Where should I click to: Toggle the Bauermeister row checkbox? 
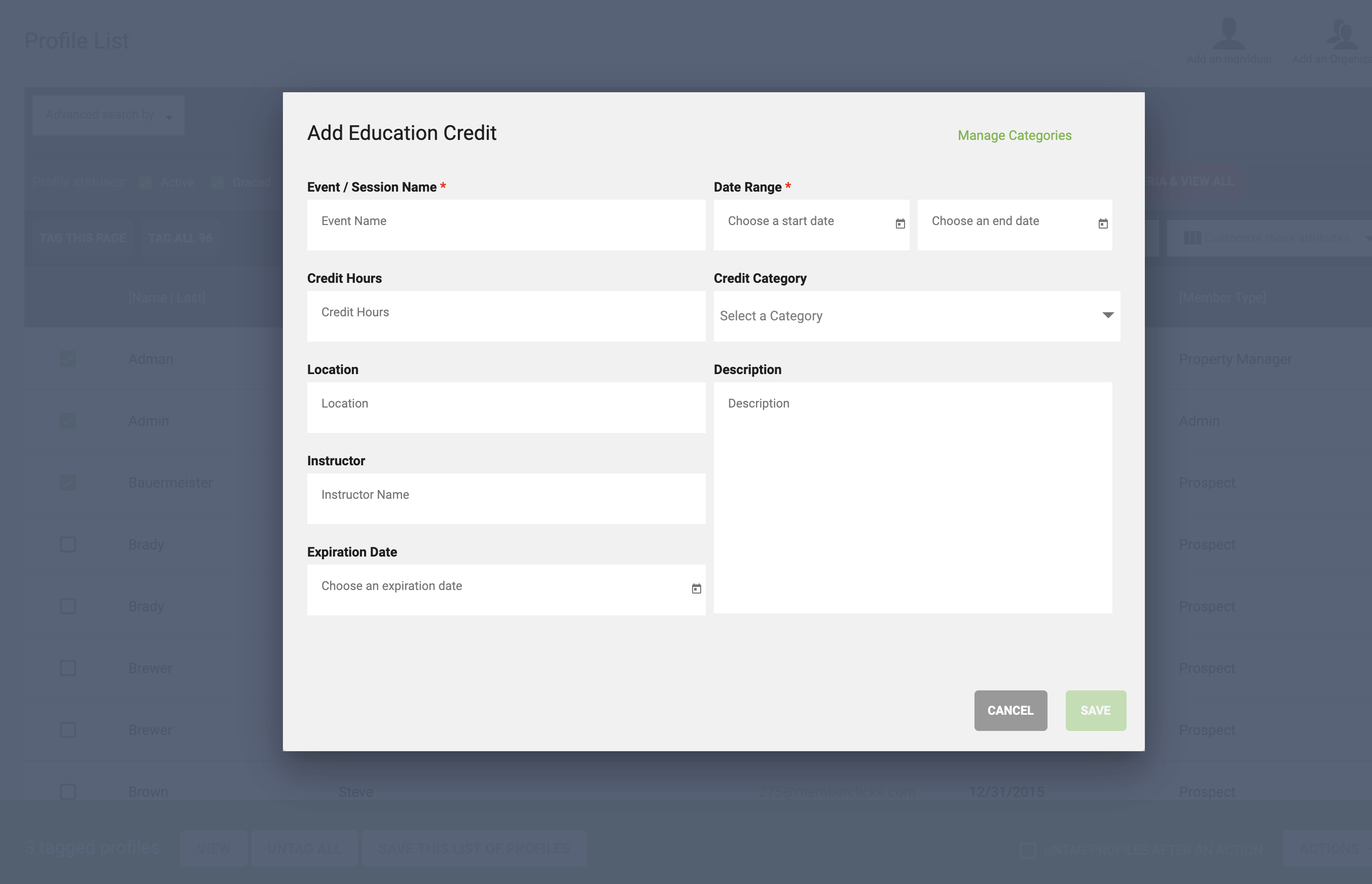(x=68, y=483)
